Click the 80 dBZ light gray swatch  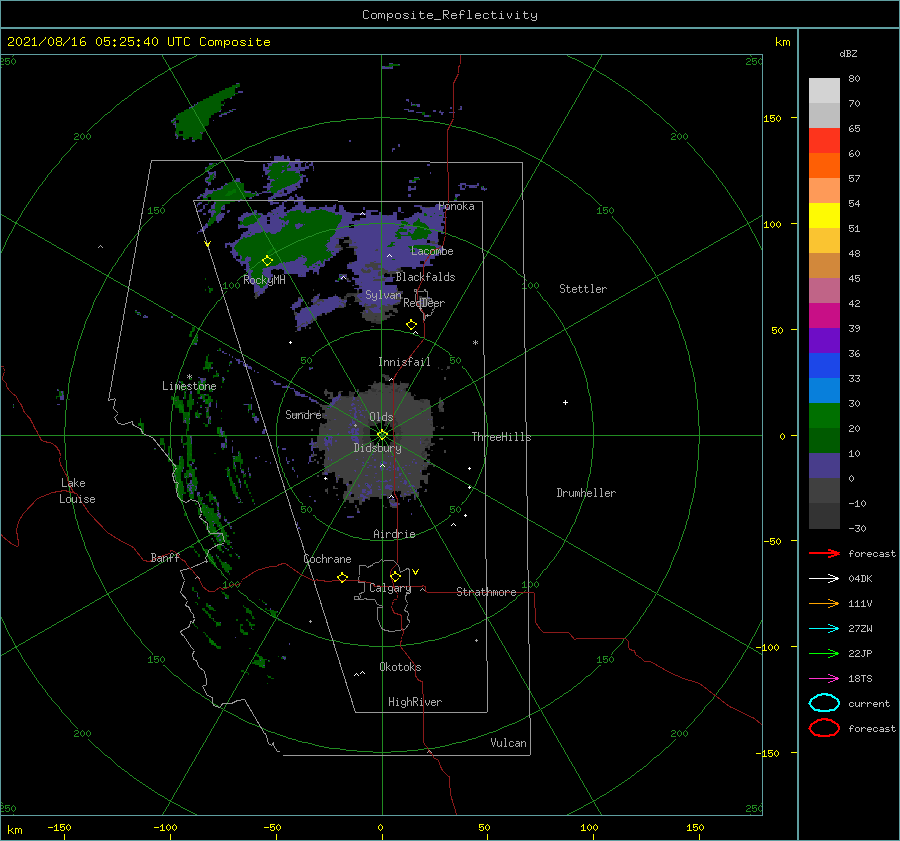click(x=824, y=91)
